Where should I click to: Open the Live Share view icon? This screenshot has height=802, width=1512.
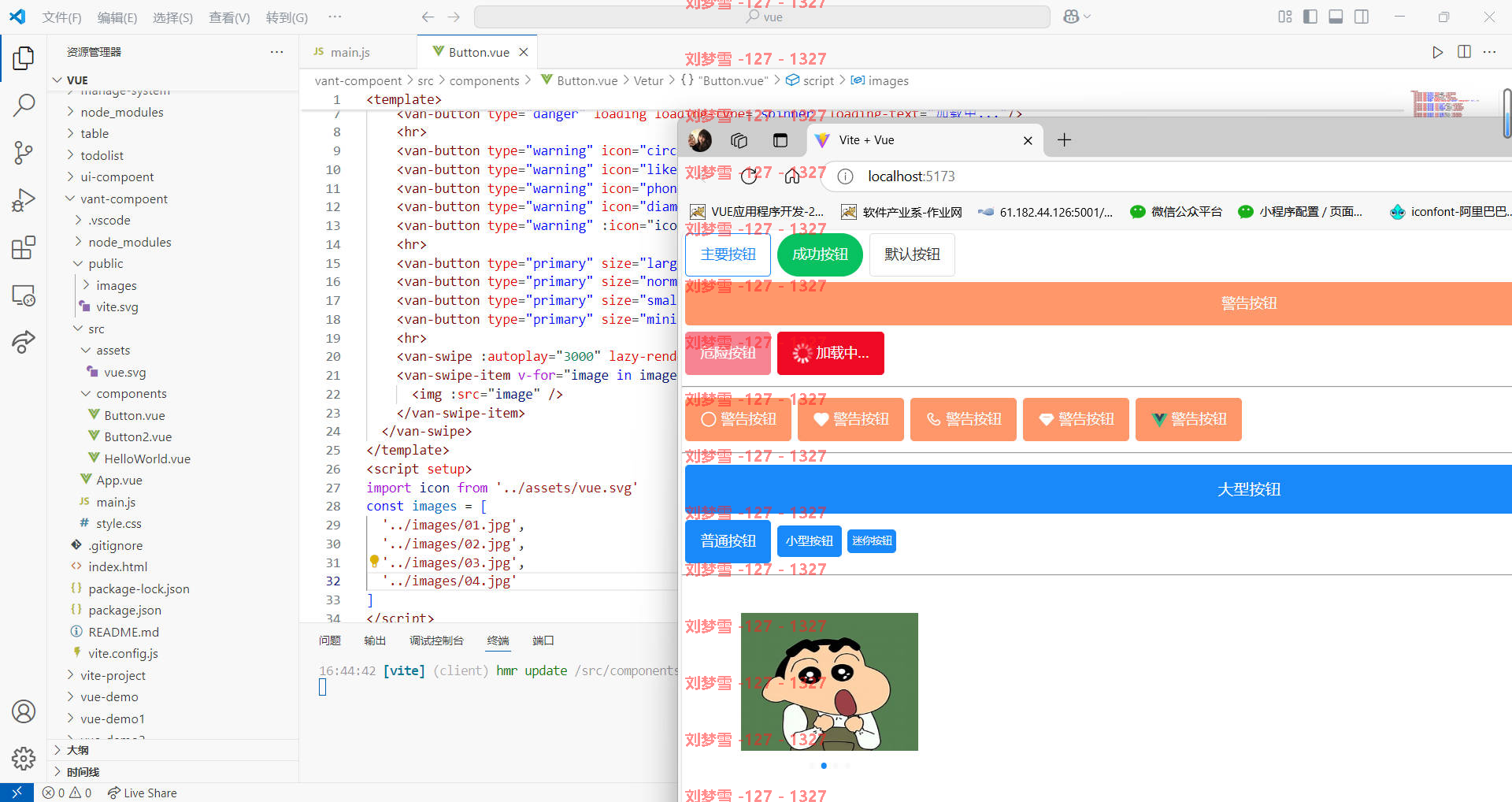[x=24, y=342]
